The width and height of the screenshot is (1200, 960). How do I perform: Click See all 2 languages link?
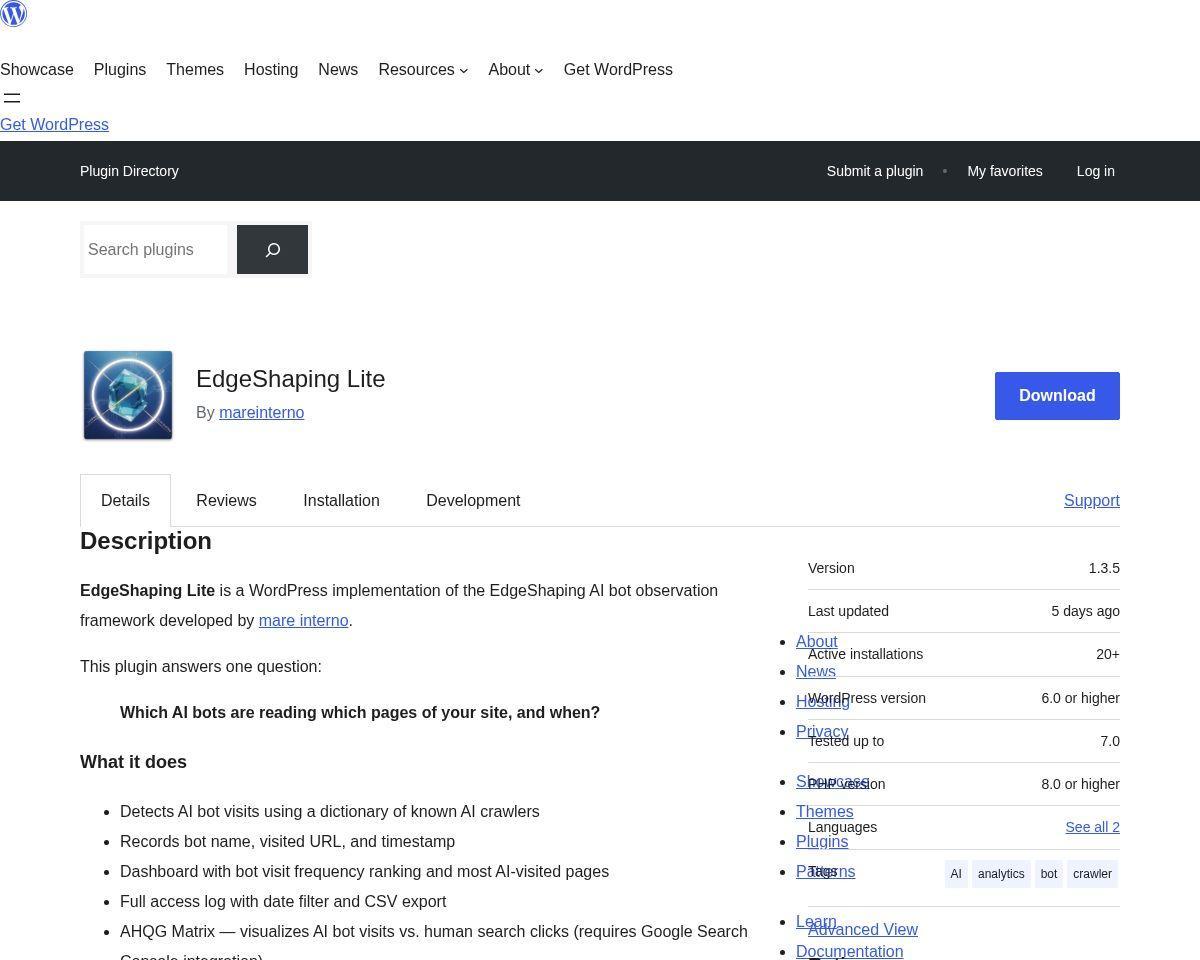[1093, 827]
